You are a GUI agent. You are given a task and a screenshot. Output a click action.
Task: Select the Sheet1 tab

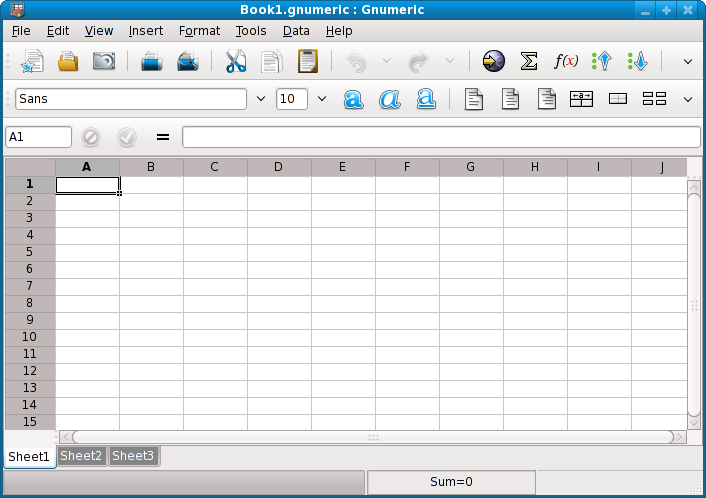29,457
